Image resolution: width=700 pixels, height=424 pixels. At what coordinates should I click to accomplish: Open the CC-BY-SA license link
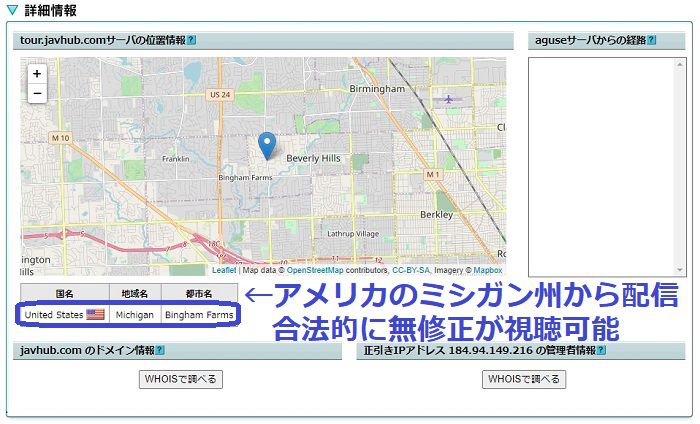pos(411,270)
